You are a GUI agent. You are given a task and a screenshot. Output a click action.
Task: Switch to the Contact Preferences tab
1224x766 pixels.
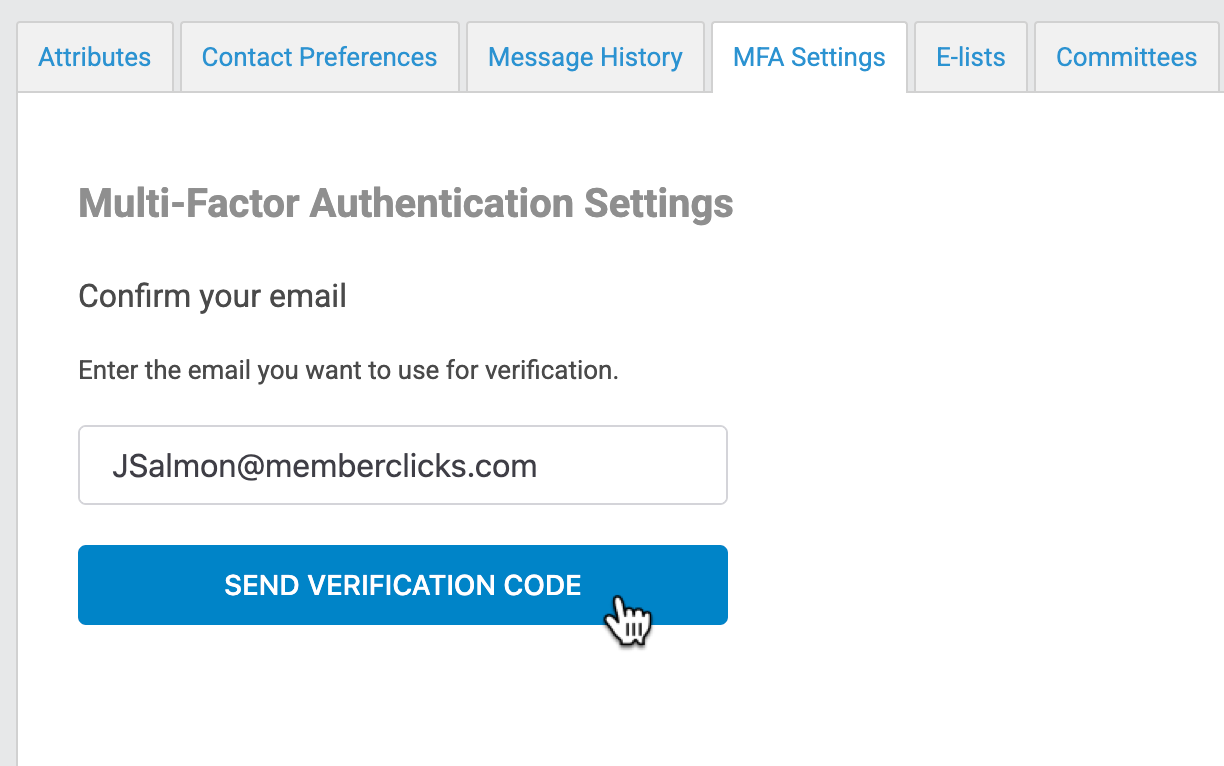319,57
